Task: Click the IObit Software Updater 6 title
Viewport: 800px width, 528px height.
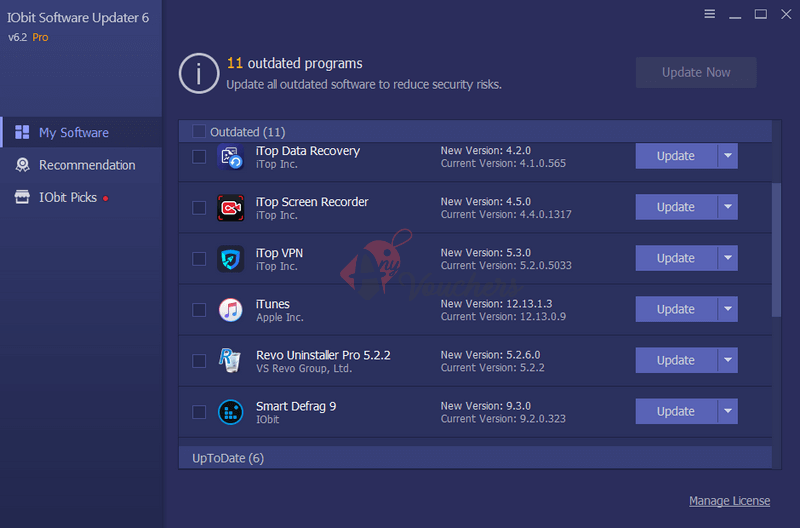Action: tap(78, 17)
